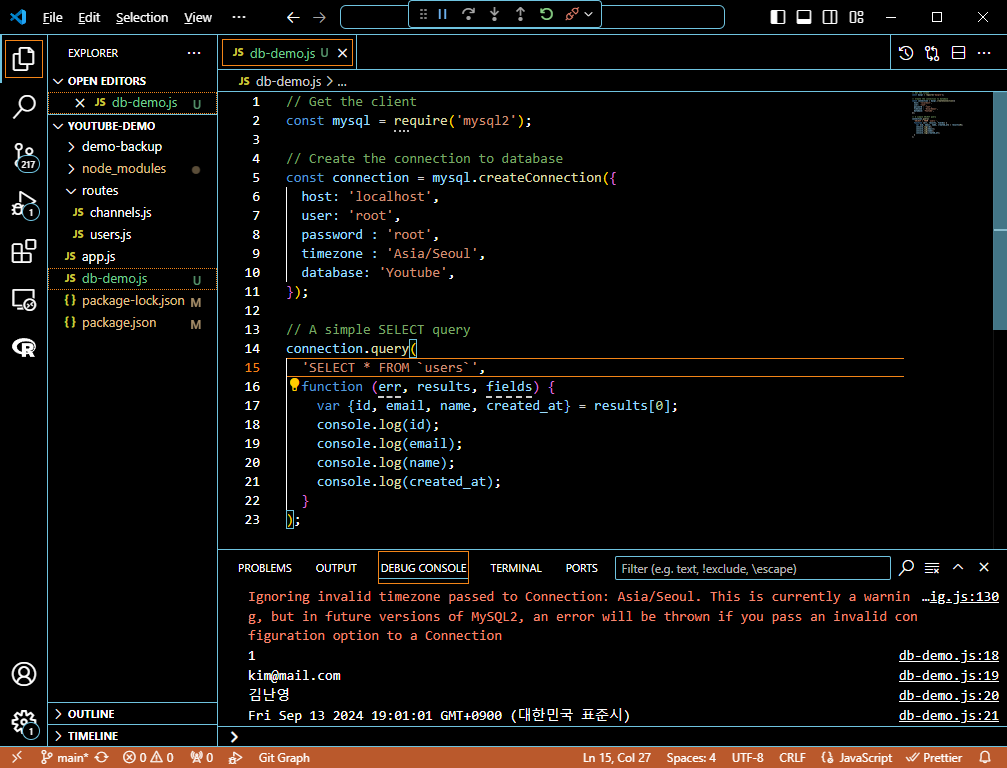Image resolution: width=1007 pixels, height=768 pixels.
Task: Open the db-demo.js:21 source link
Action: 949,715
